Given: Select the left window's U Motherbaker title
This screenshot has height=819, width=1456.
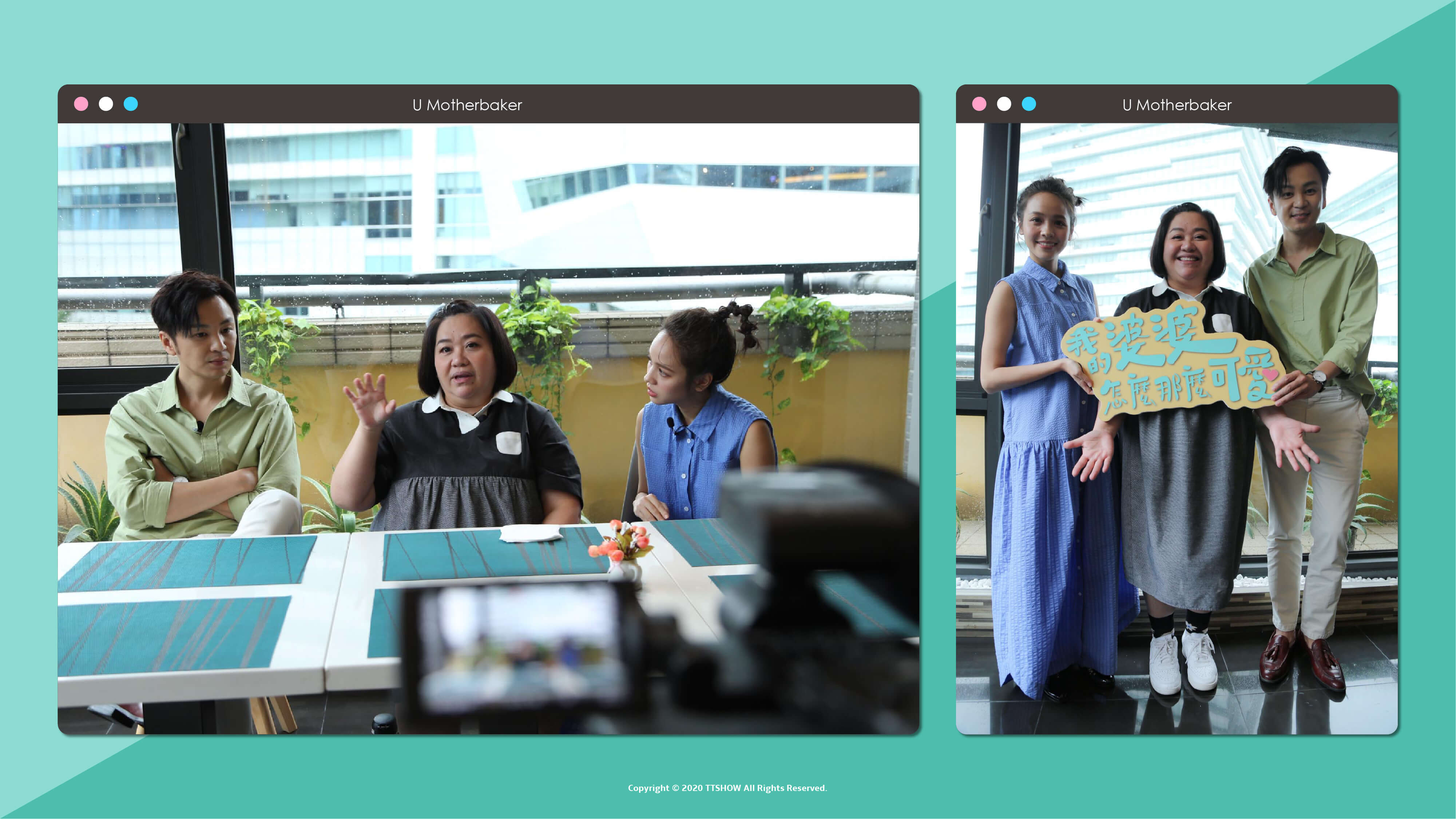Looking at the screenshot, I should (467, 105).
